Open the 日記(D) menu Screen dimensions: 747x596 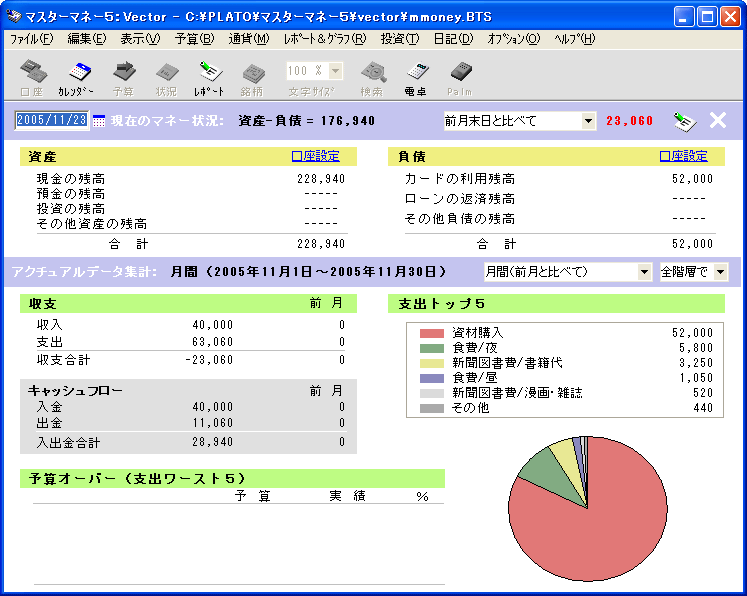coord(453,39)
